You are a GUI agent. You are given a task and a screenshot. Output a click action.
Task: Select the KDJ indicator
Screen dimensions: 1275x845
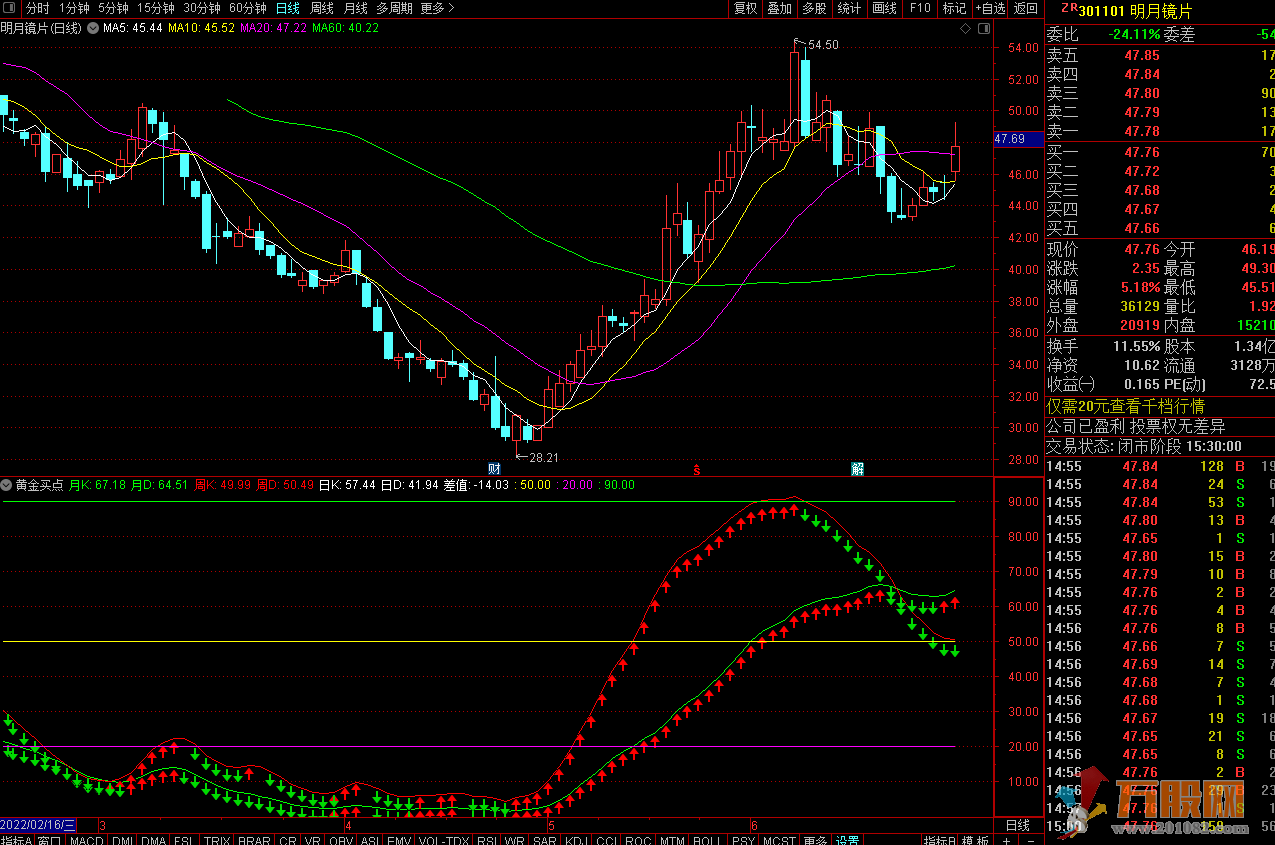coord(577,841)
